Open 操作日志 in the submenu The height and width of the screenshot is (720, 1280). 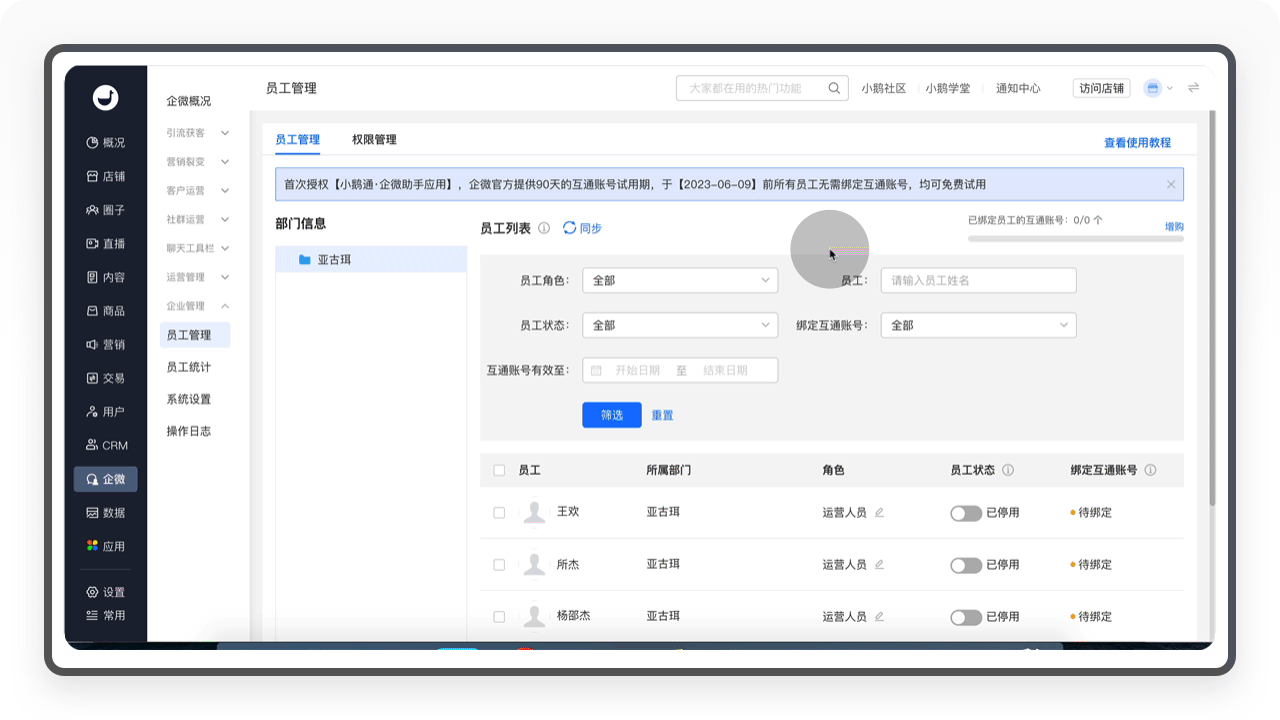click(189, 431)
